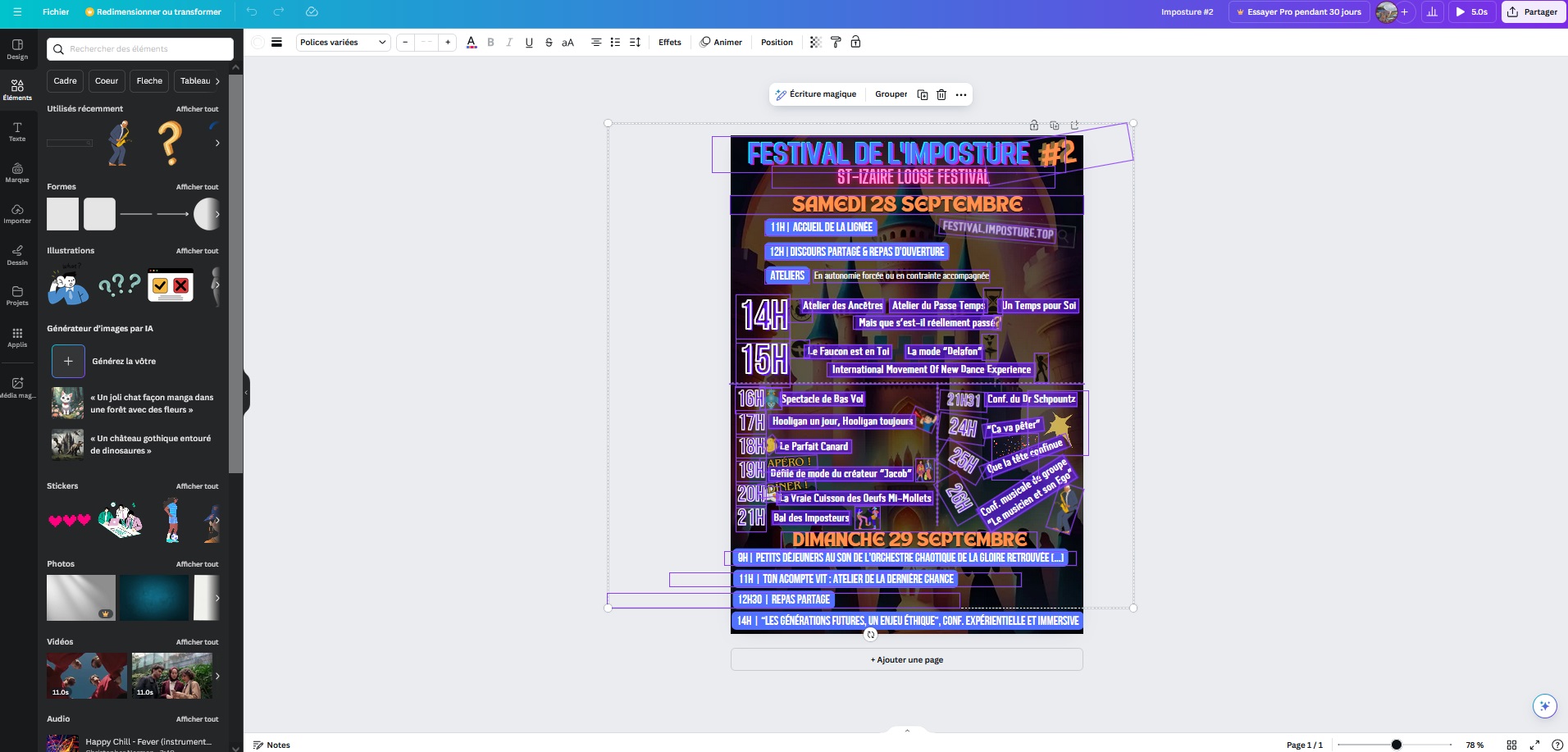Open transparency checkerboard control

[x=815, y=43]
